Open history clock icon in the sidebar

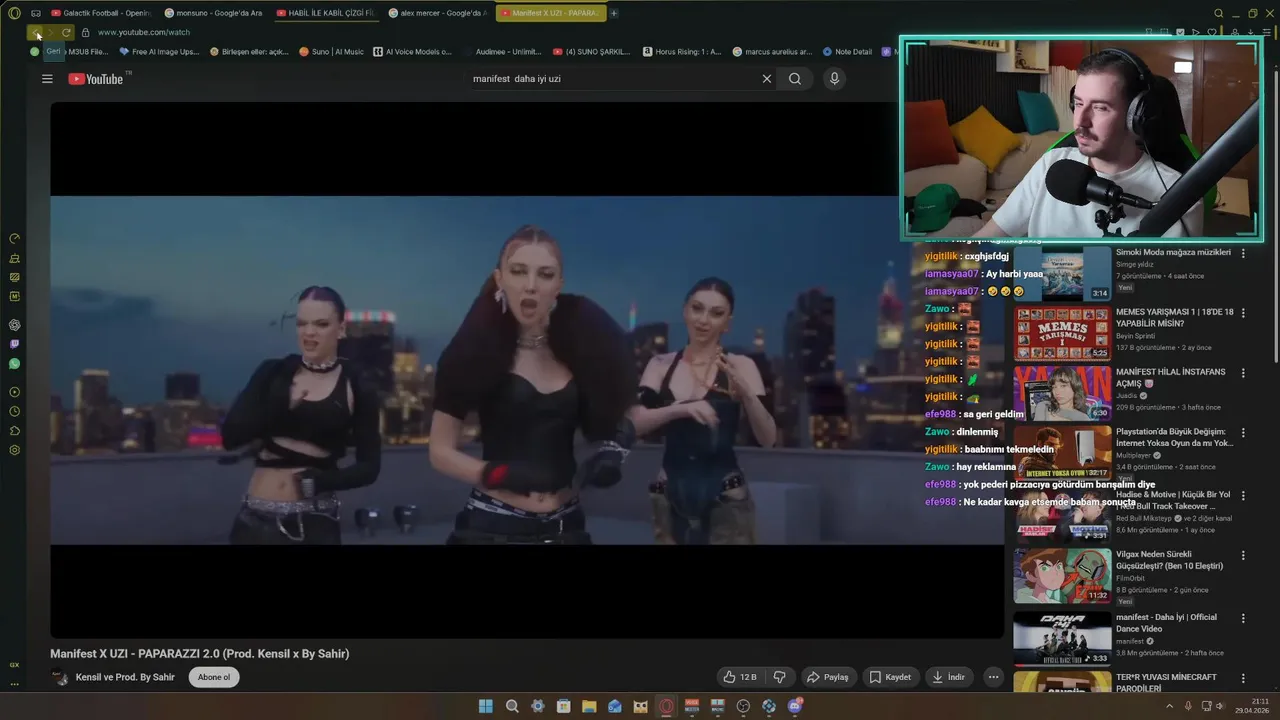click(14, 411)
